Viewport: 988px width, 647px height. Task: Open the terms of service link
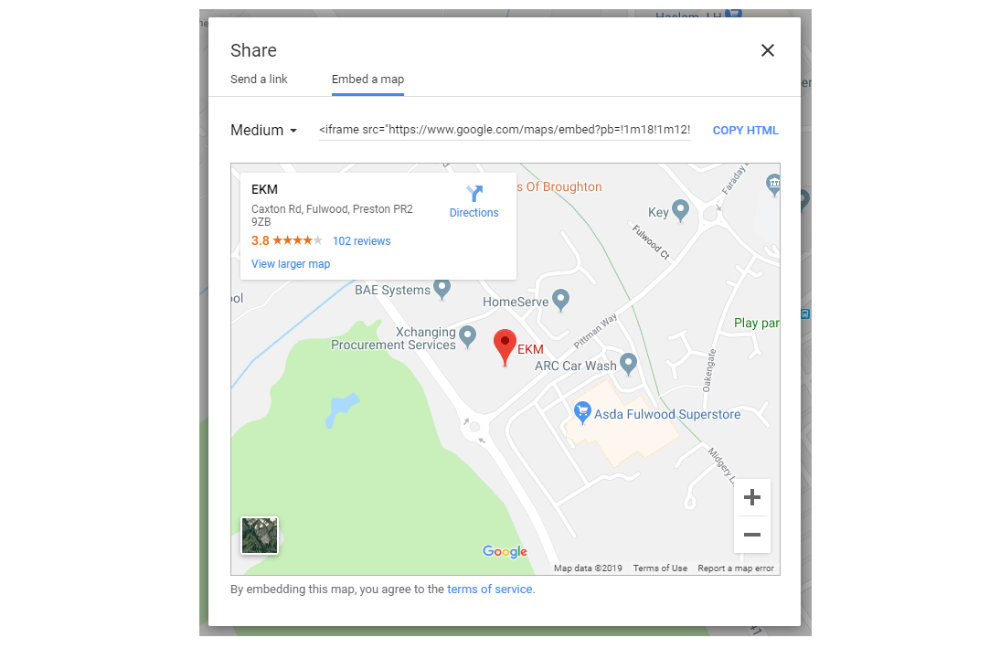490,589
